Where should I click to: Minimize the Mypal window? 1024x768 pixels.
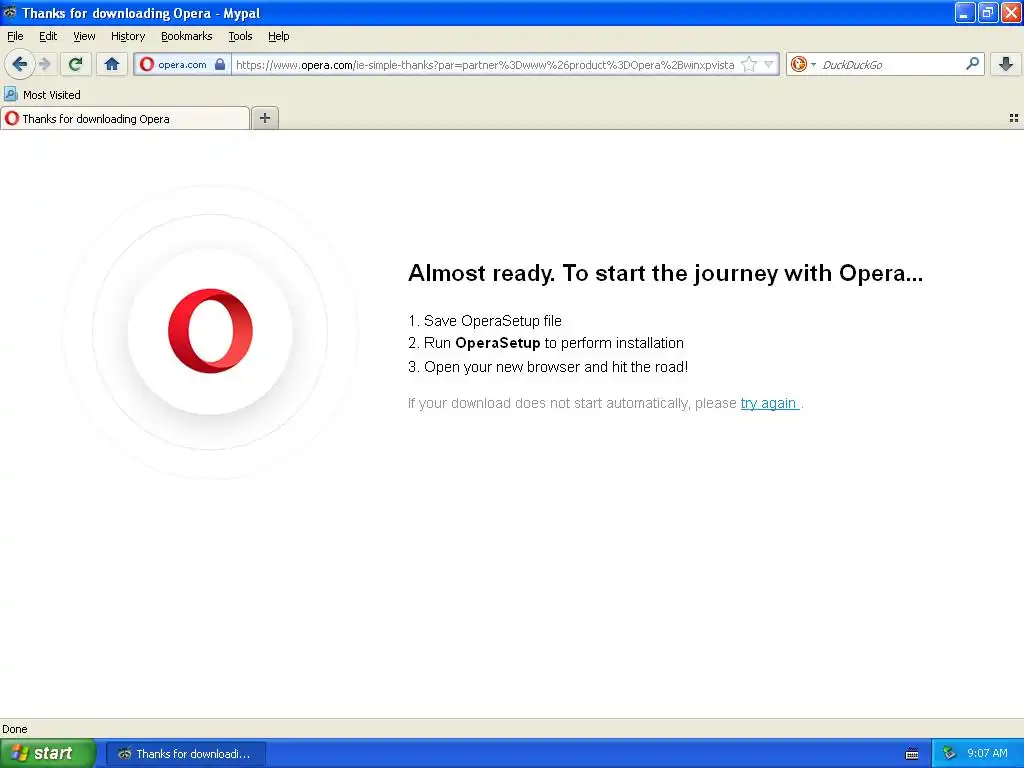click(965, 12)
